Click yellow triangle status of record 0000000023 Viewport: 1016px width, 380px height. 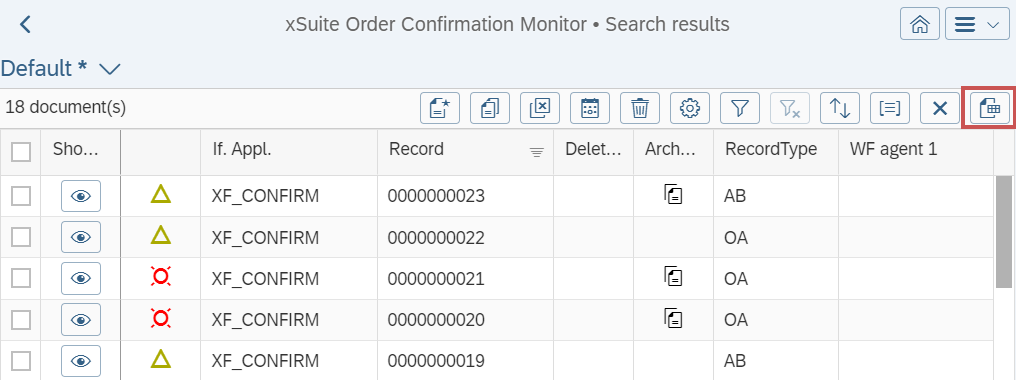pos(161,194)
